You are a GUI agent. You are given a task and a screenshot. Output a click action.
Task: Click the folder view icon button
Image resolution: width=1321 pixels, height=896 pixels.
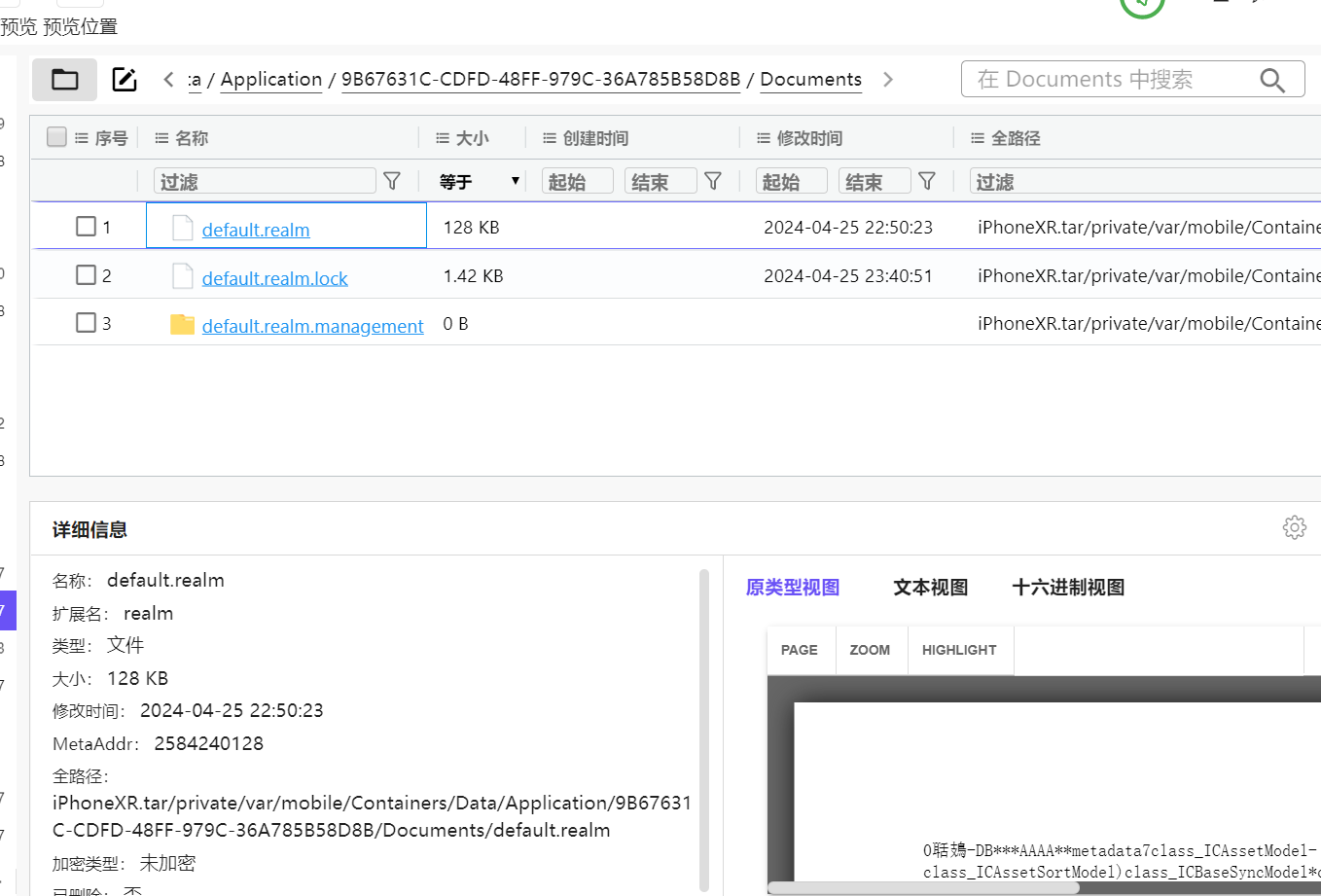(64, 80)
